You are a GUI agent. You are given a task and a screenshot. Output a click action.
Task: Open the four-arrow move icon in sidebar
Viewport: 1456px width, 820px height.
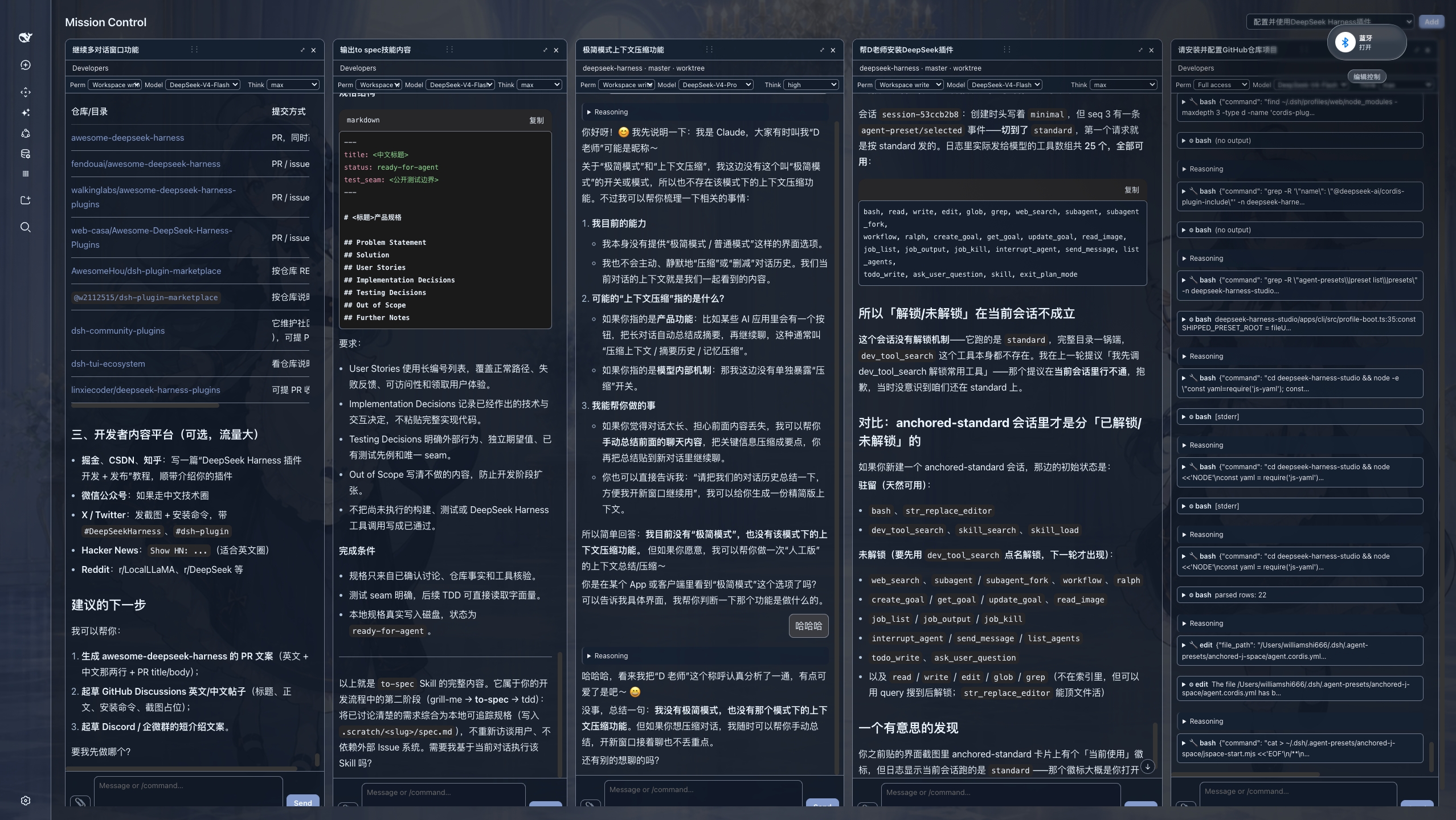pos(25,92)
